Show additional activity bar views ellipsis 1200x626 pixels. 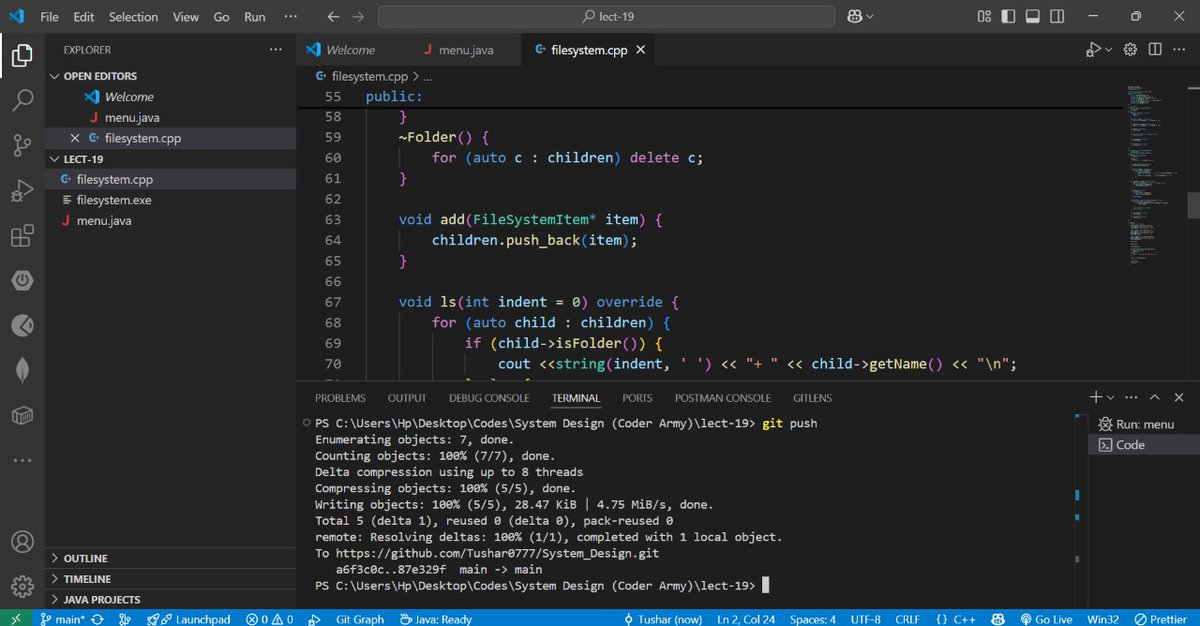pyautogui.click(x=22, y=460)
